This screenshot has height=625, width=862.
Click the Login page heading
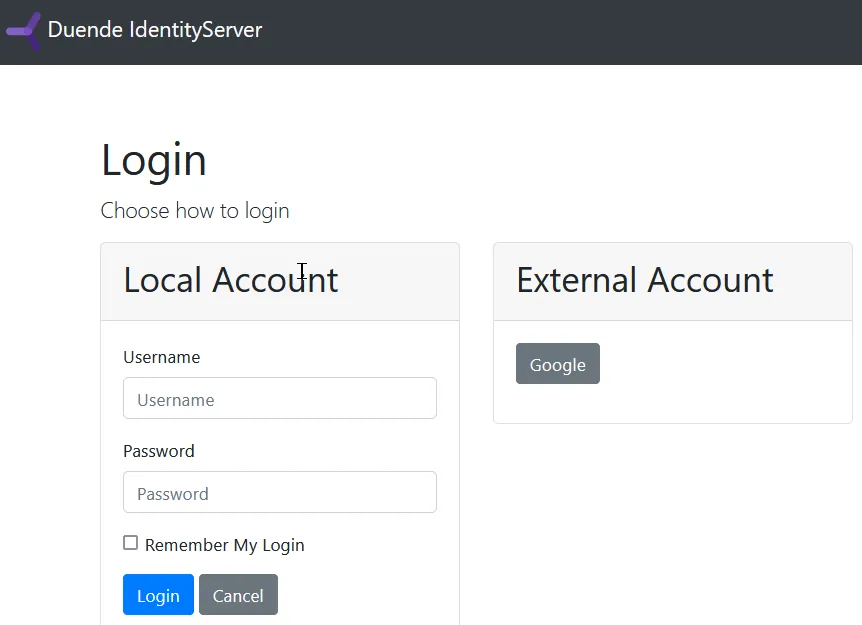click(153, 159)
